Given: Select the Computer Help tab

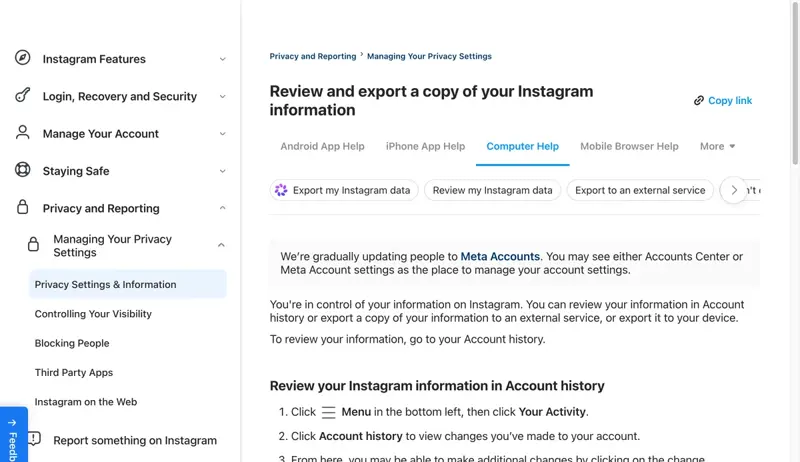Looking at the screenshot, I should point(522,146).
